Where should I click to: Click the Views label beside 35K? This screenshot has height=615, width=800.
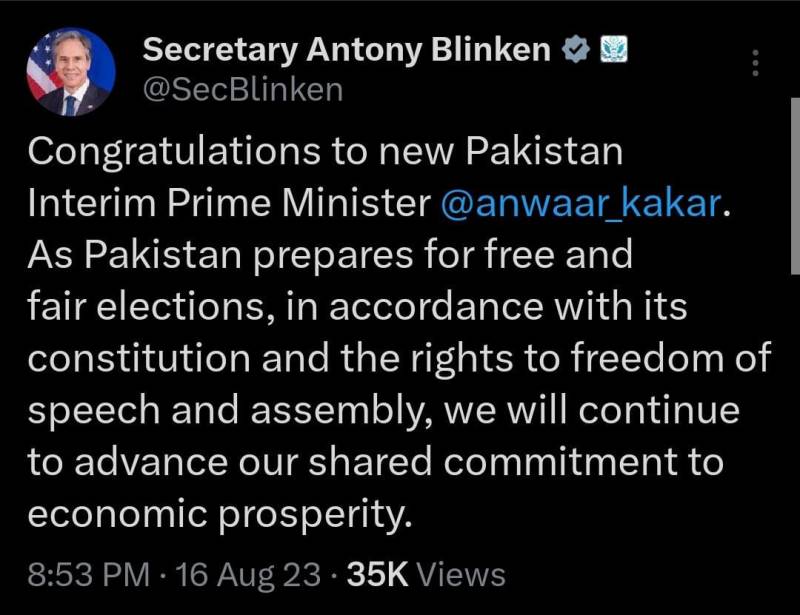[461, 575]
